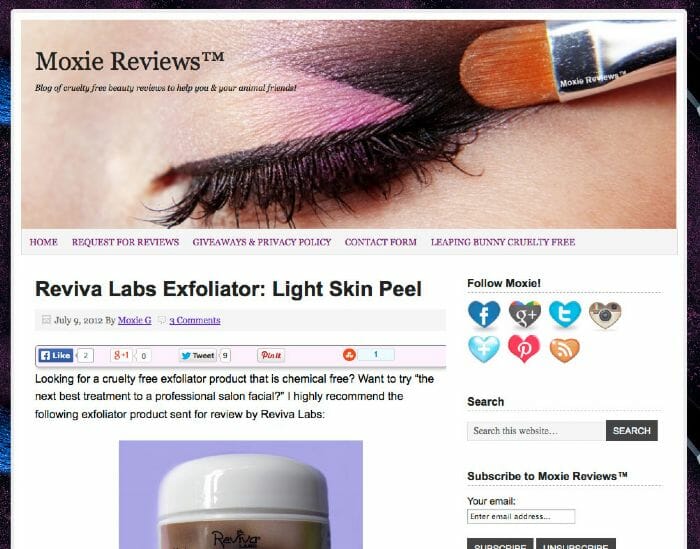Click the orange share icon in share bar
The height and width of the screenshot is (549, 700).
(x=349, y=355)
